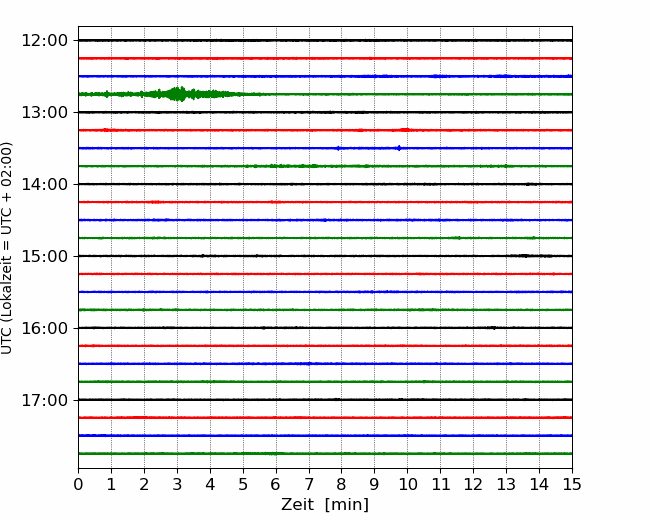Click the x-axis tick label 15
Image resolution: width=650 pixels, height=520 pixels.
pyautogui.click(x=572, y=484)
